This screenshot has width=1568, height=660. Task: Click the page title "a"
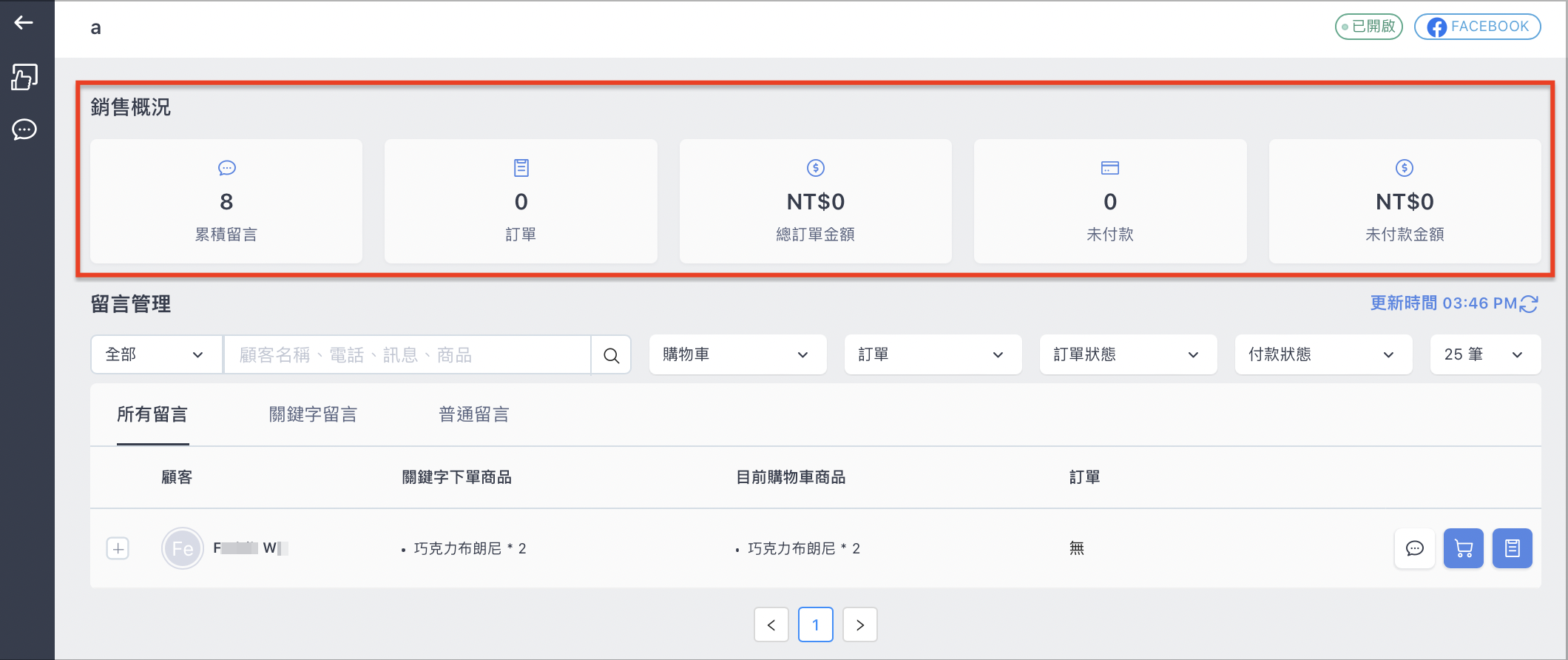pos(95,28)
